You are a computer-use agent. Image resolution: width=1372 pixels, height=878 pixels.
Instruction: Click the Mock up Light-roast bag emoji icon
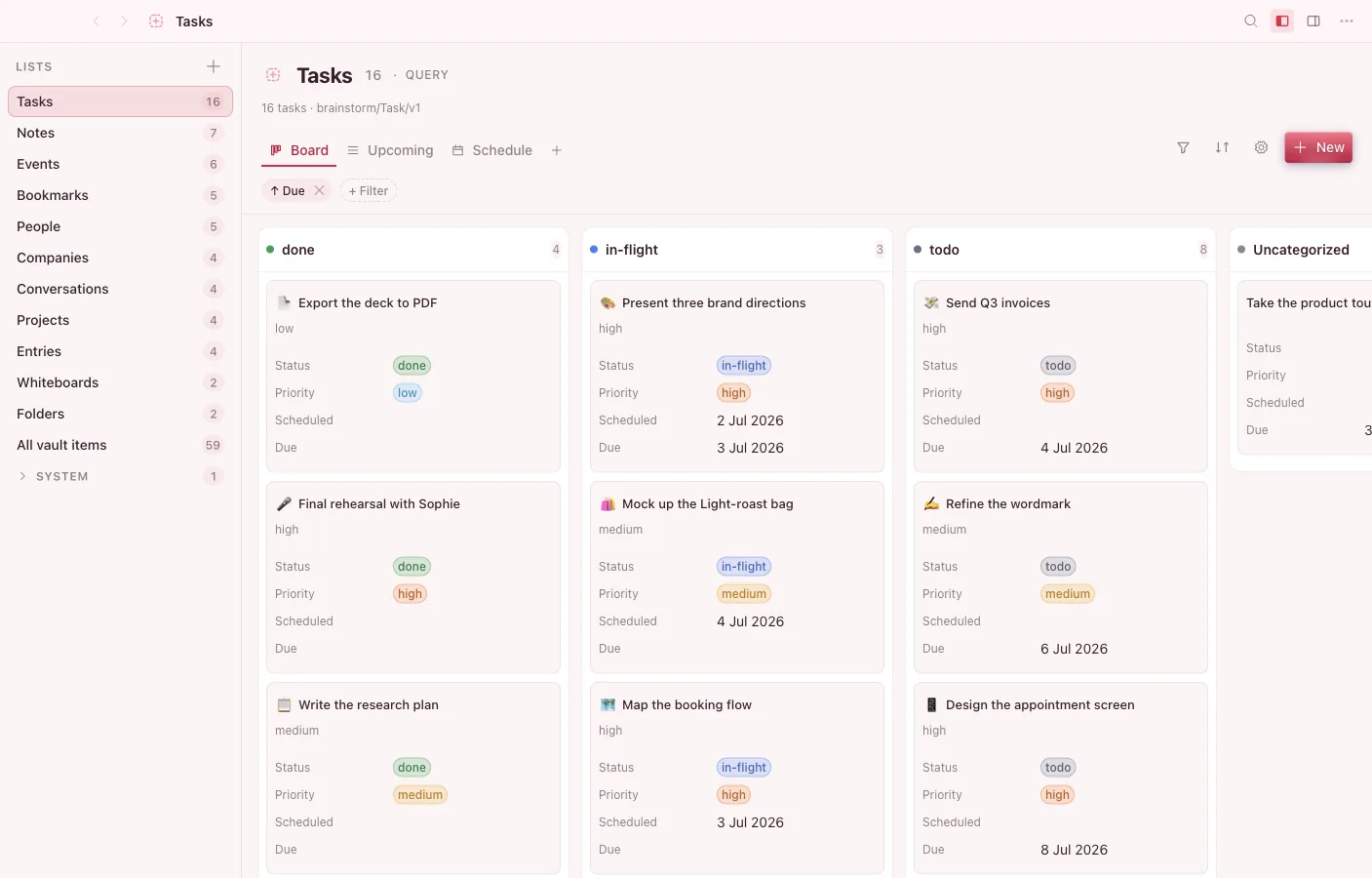point(608,503)
